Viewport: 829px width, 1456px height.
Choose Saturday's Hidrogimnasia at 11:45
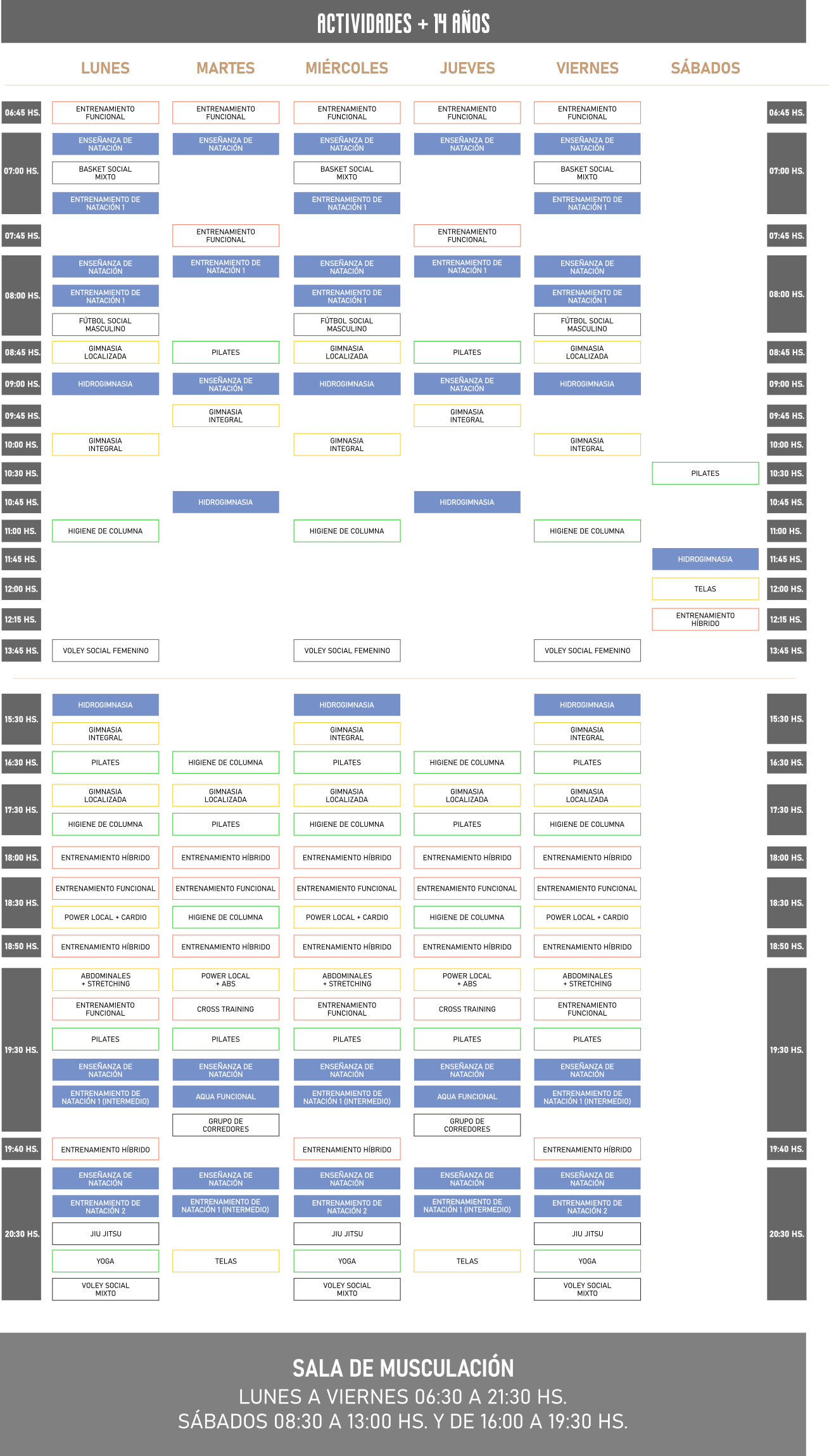coord(705,559)
